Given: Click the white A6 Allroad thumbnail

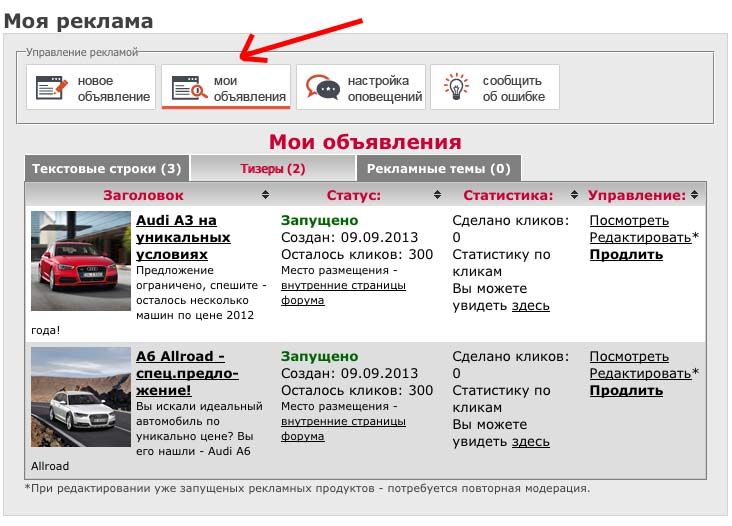Looking at the screenshot, I should coord(81,397).
